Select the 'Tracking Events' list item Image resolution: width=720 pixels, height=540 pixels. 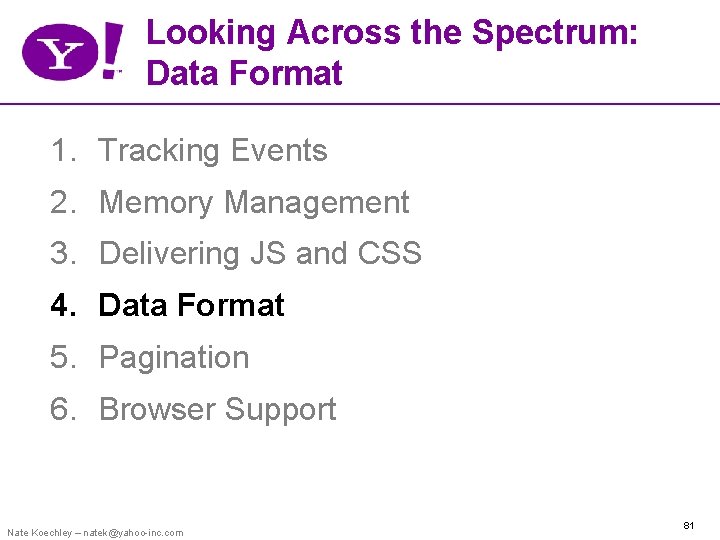[213, 151]
